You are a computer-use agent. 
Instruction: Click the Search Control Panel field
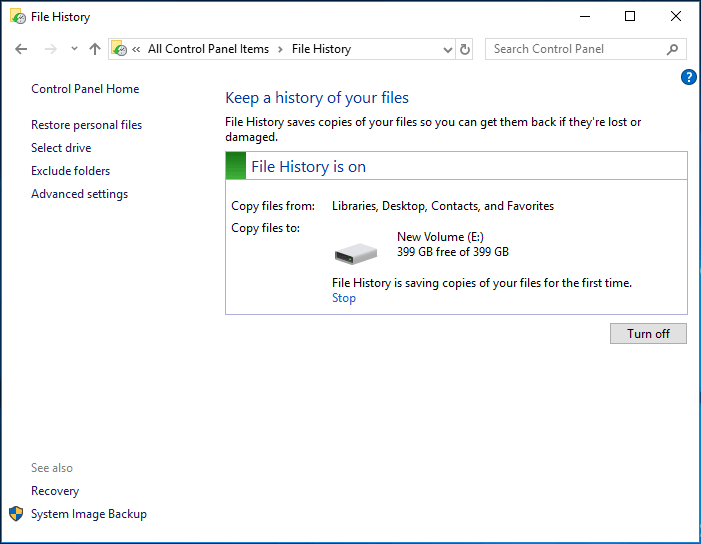tap(586, 49)
